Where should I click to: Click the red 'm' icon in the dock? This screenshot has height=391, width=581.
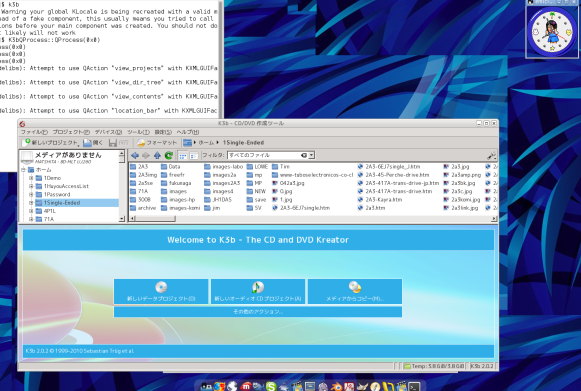pyautogui.click(x=245, y=387)
